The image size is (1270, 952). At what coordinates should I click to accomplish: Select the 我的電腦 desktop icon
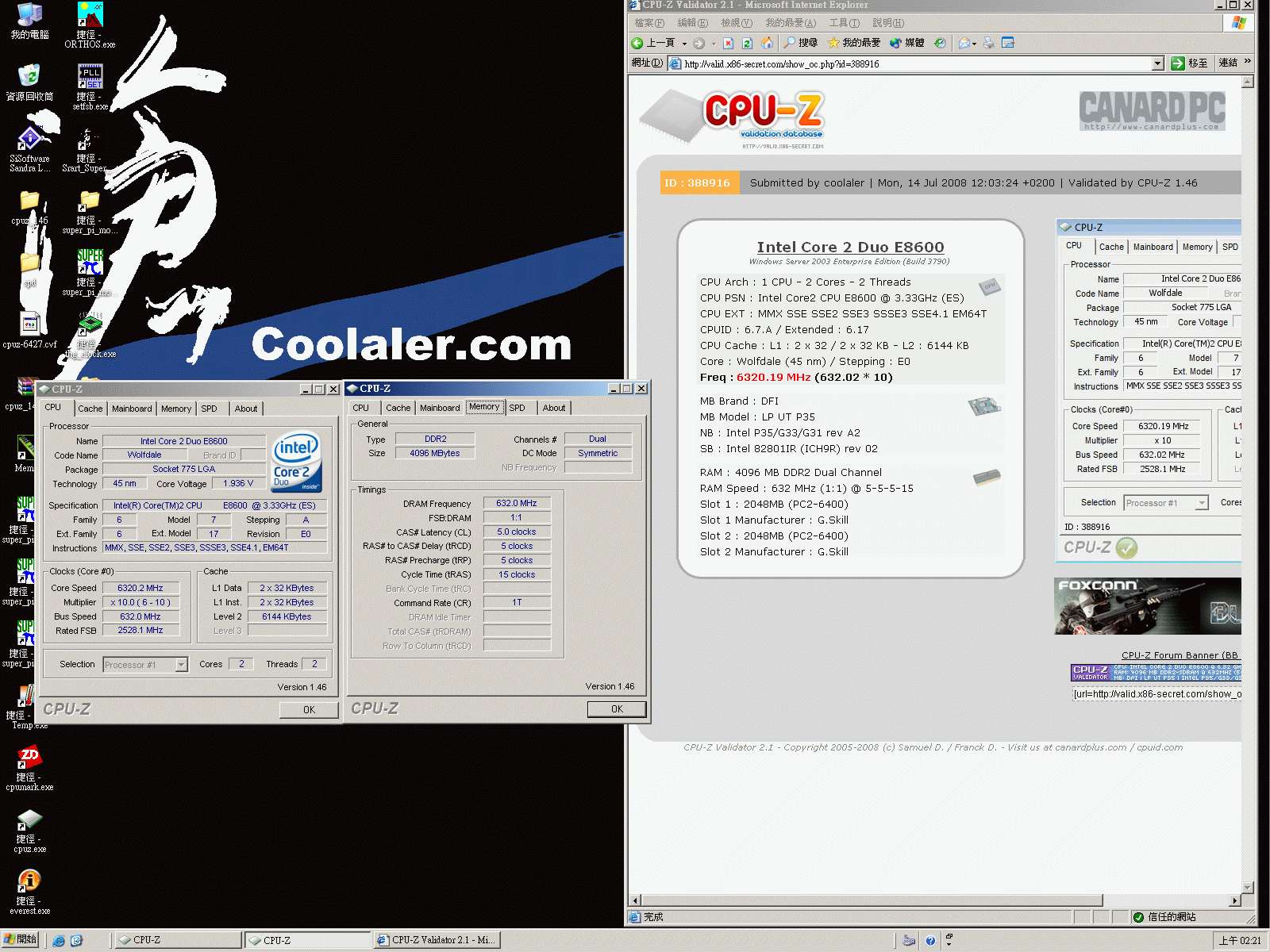[x=29, y=21]
